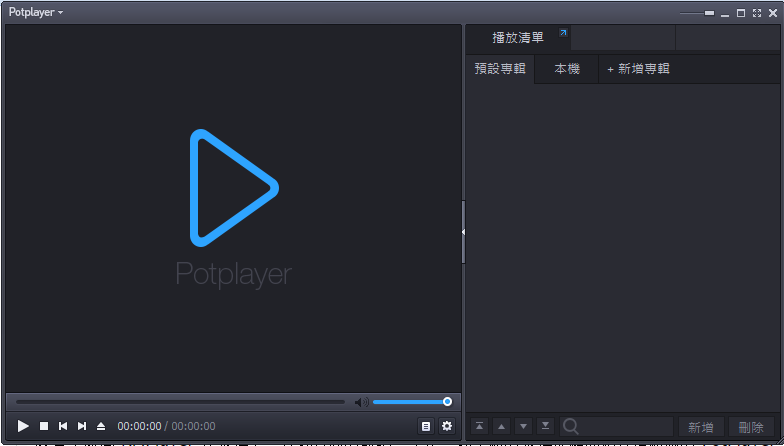Image resolution: width=784 pixels, height=446 pixels.
Task: Toggle the playlist panel icon
Action: pyautogui.click(x=426, y=426)
